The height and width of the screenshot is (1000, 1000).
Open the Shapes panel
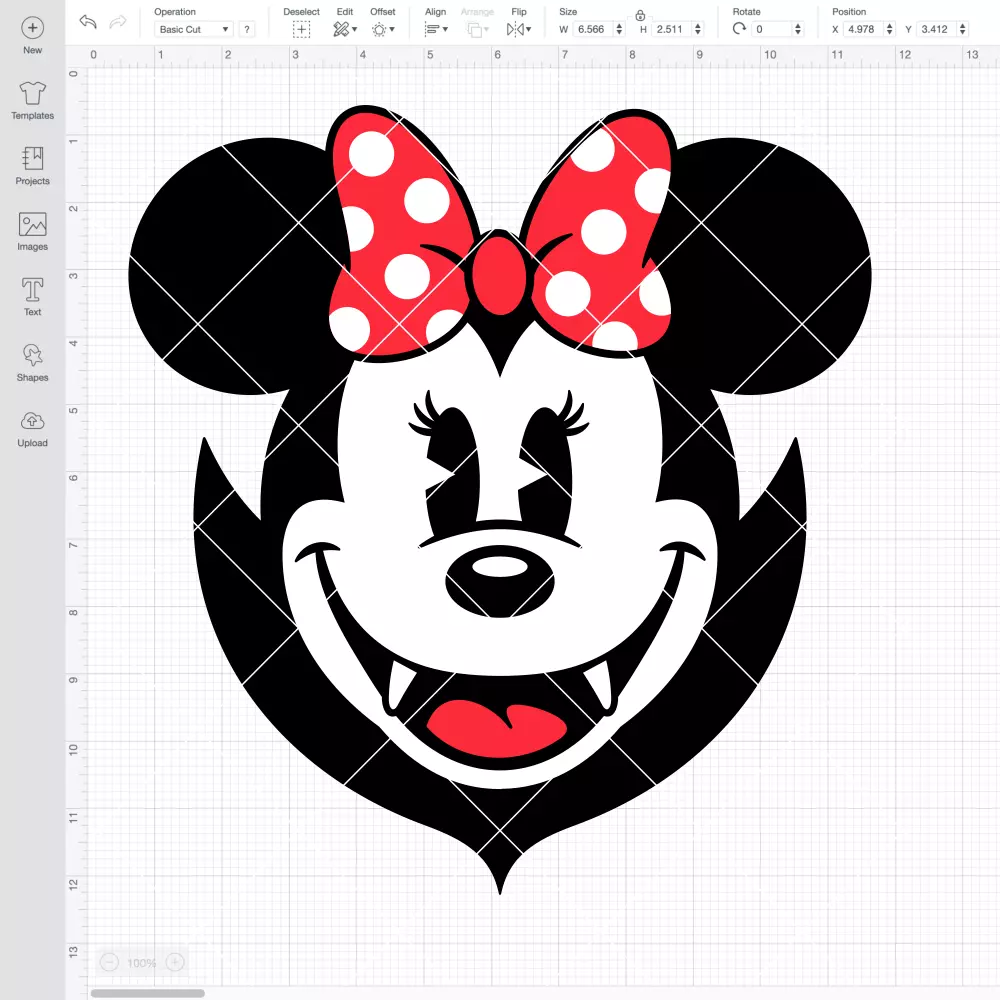(x=32, y=363)
